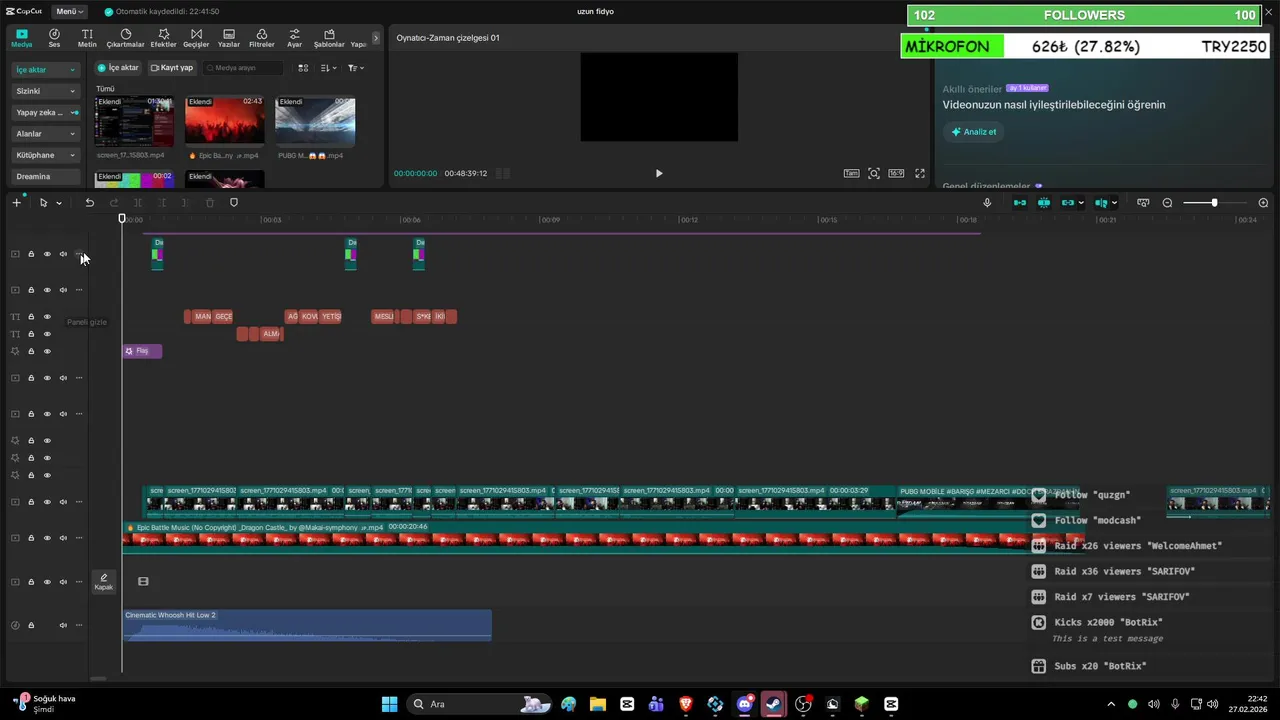The width and height of the screenshot is (1280, 720).
Task: Click the İçe aktar button with plus icon
Action: 118,68
